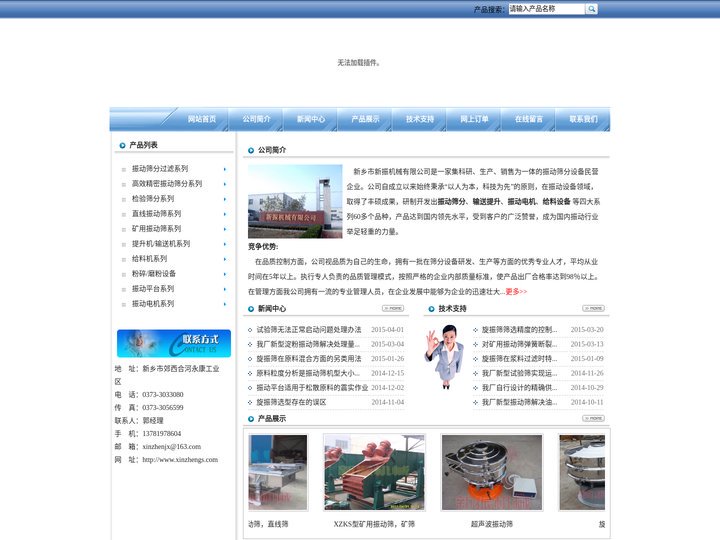Open 技术支持 navigation menu item

(420, 119)
